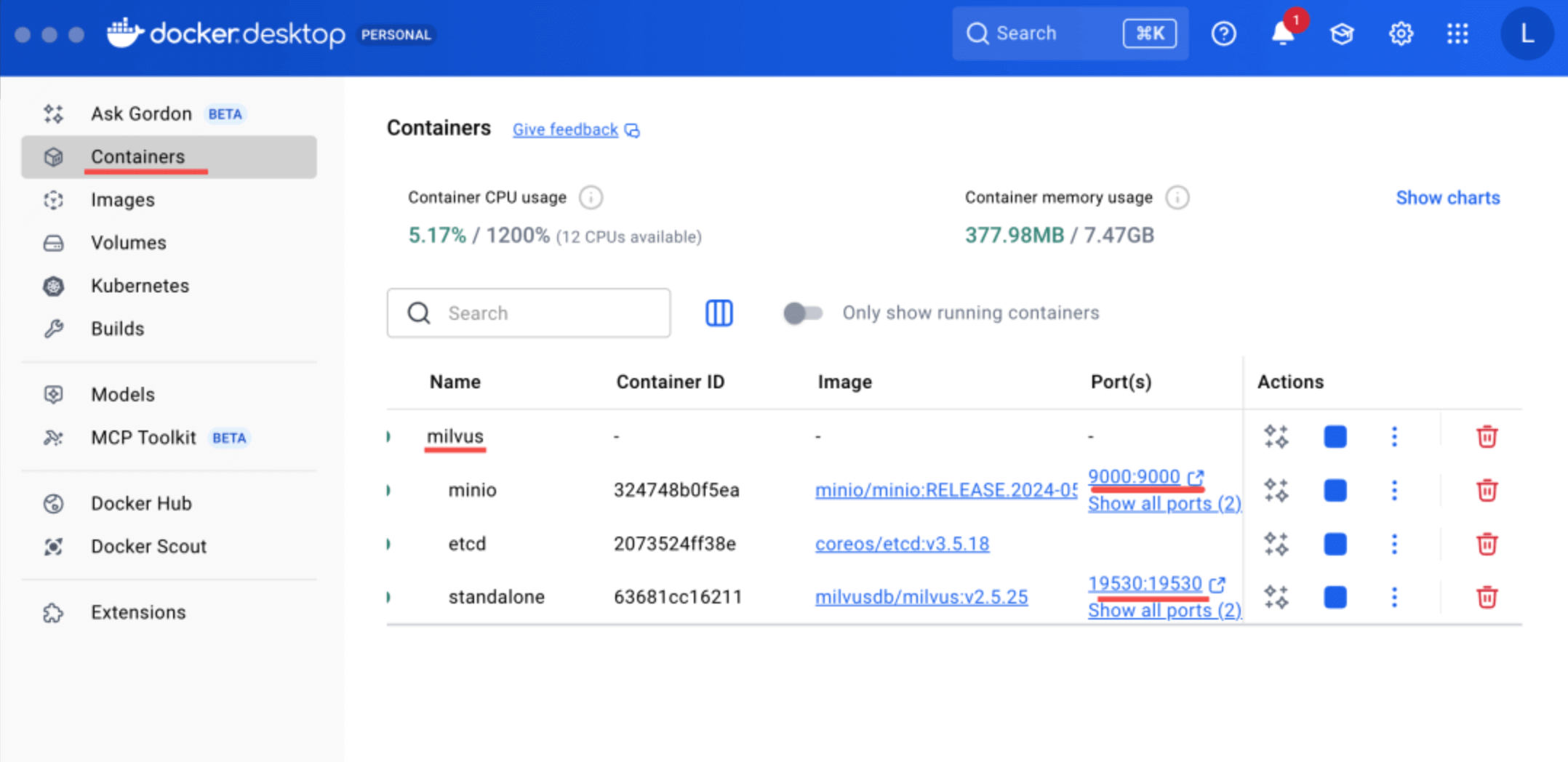This screenshot has width=1568, height=762.
Task: Open the coreos/etcd:v3.5.18 image link
Action: (902, 544)
